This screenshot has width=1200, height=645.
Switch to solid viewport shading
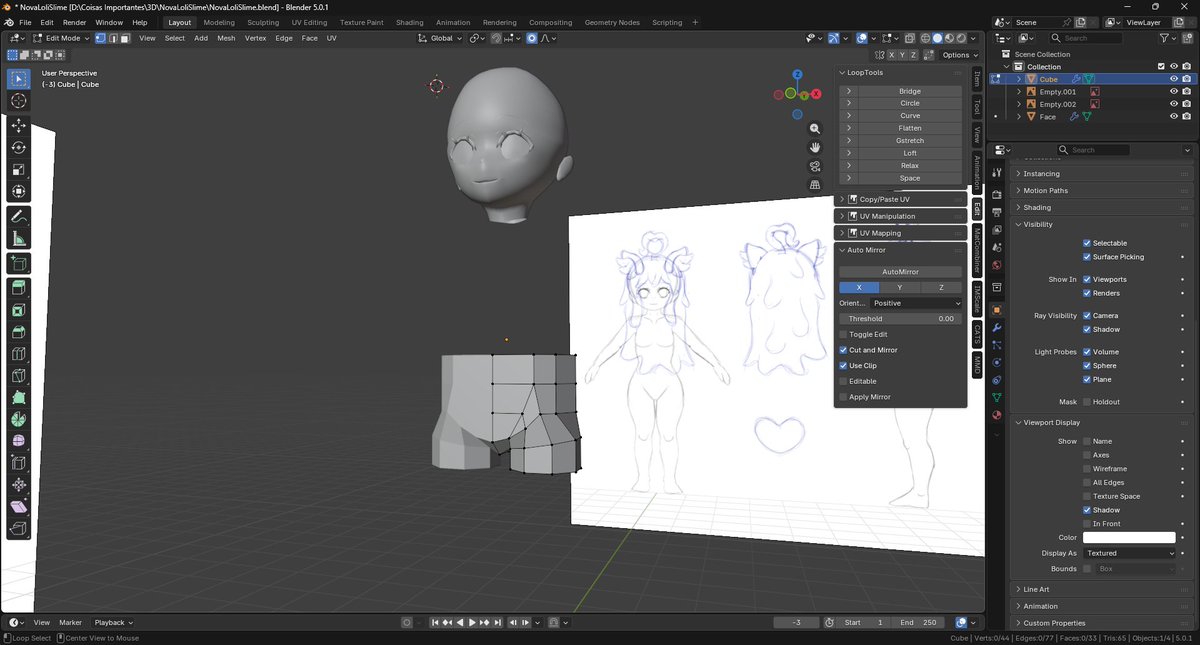[939, 38]
